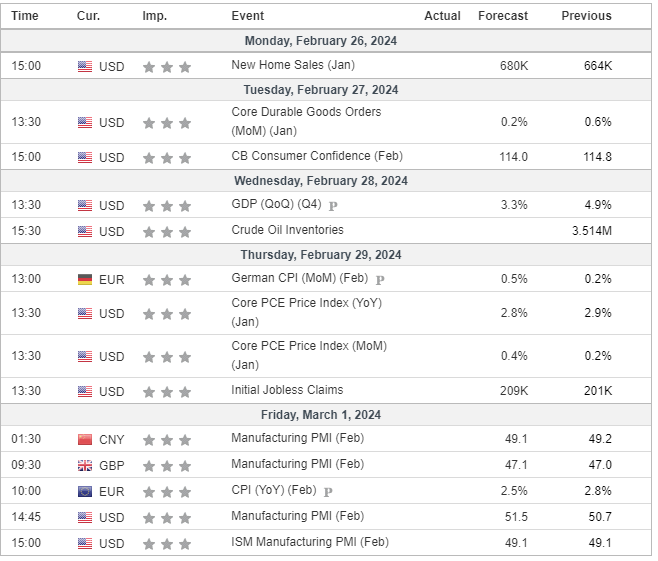Image resolution: width=658 pixels, height=561 pixels.
Task: Click the 3.514M previous value for Crude Oil
Action: (590, 231)
